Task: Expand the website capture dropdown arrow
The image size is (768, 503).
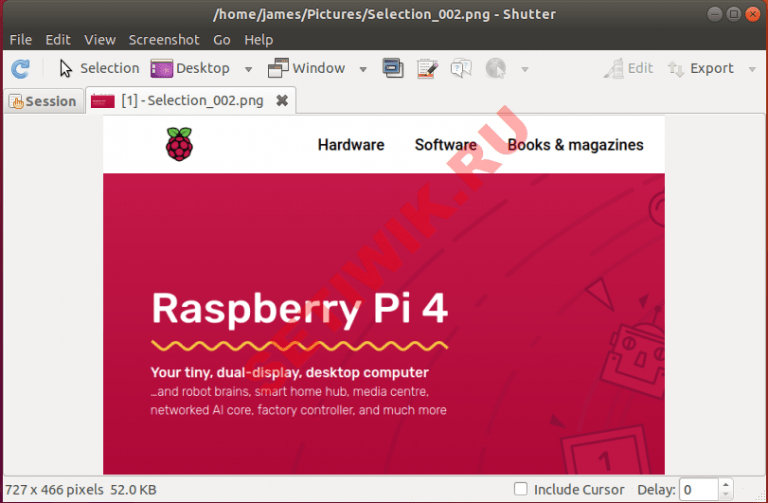Action: click(525, 70)
